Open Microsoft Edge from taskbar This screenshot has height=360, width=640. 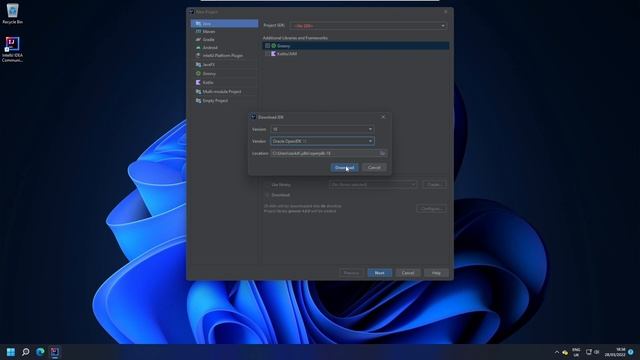(x=40, y=352)
